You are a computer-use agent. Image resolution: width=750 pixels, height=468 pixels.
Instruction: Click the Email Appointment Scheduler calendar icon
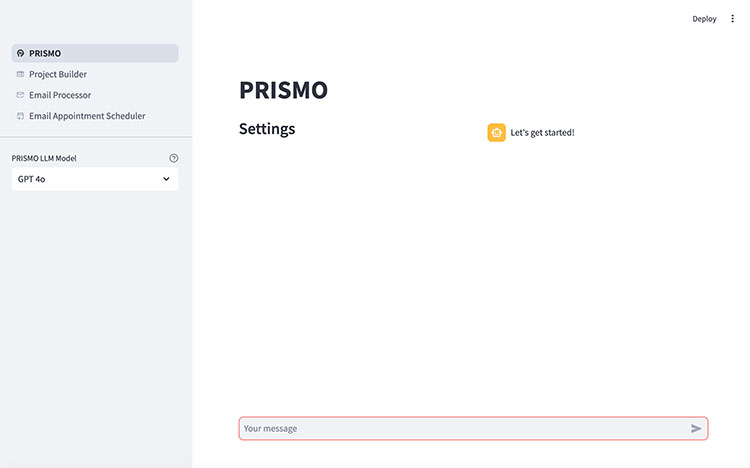[x=21, y=116]
